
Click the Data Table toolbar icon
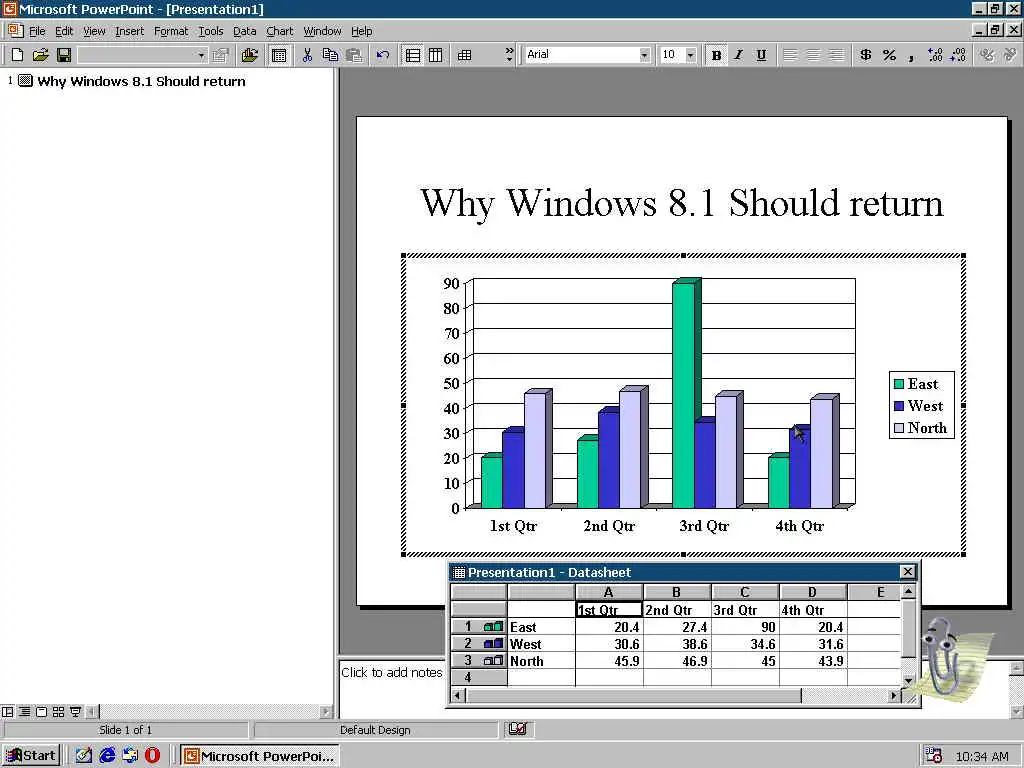(464, 55)
